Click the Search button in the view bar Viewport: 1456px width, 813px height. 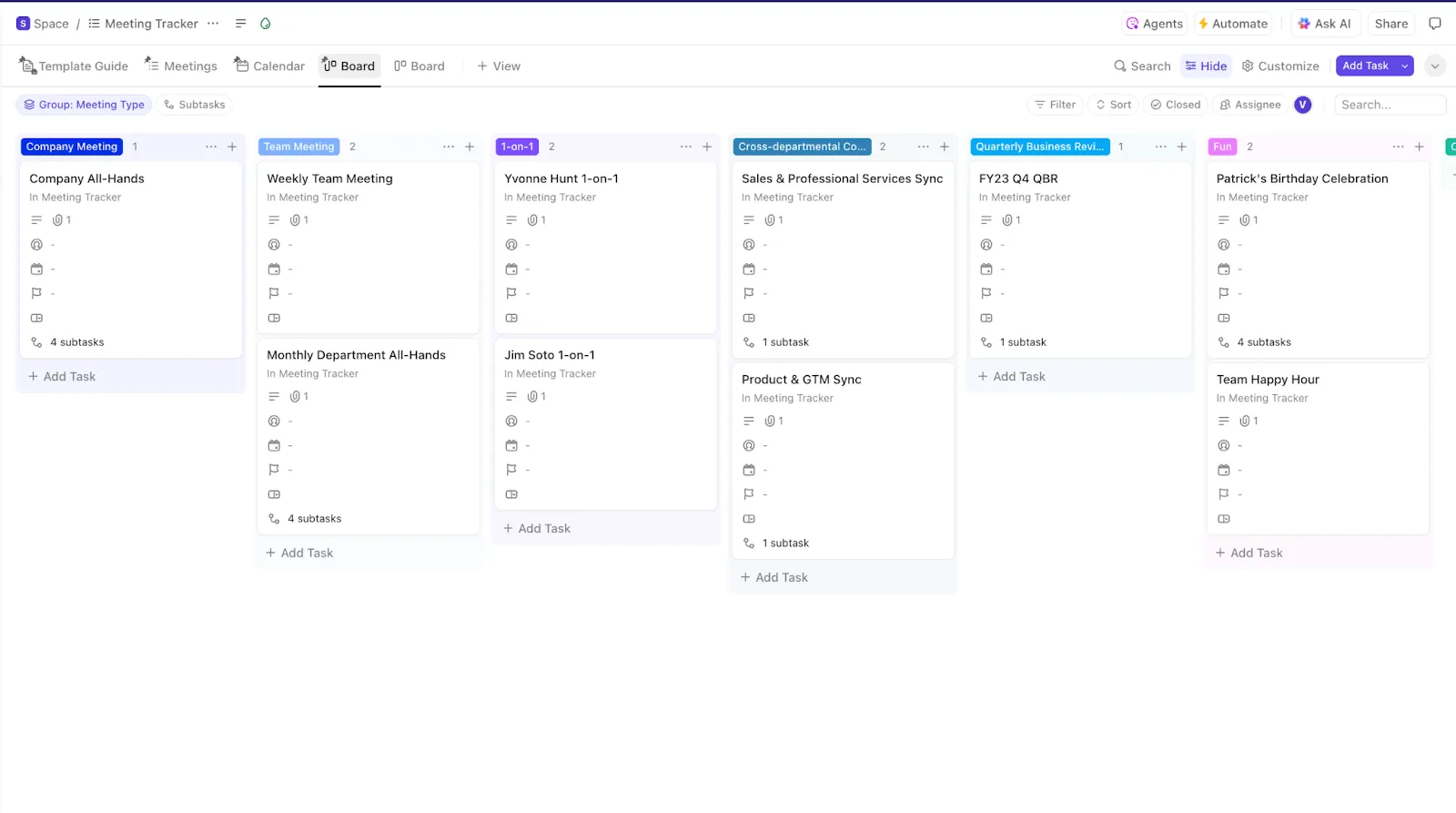tap(1142, 66)
